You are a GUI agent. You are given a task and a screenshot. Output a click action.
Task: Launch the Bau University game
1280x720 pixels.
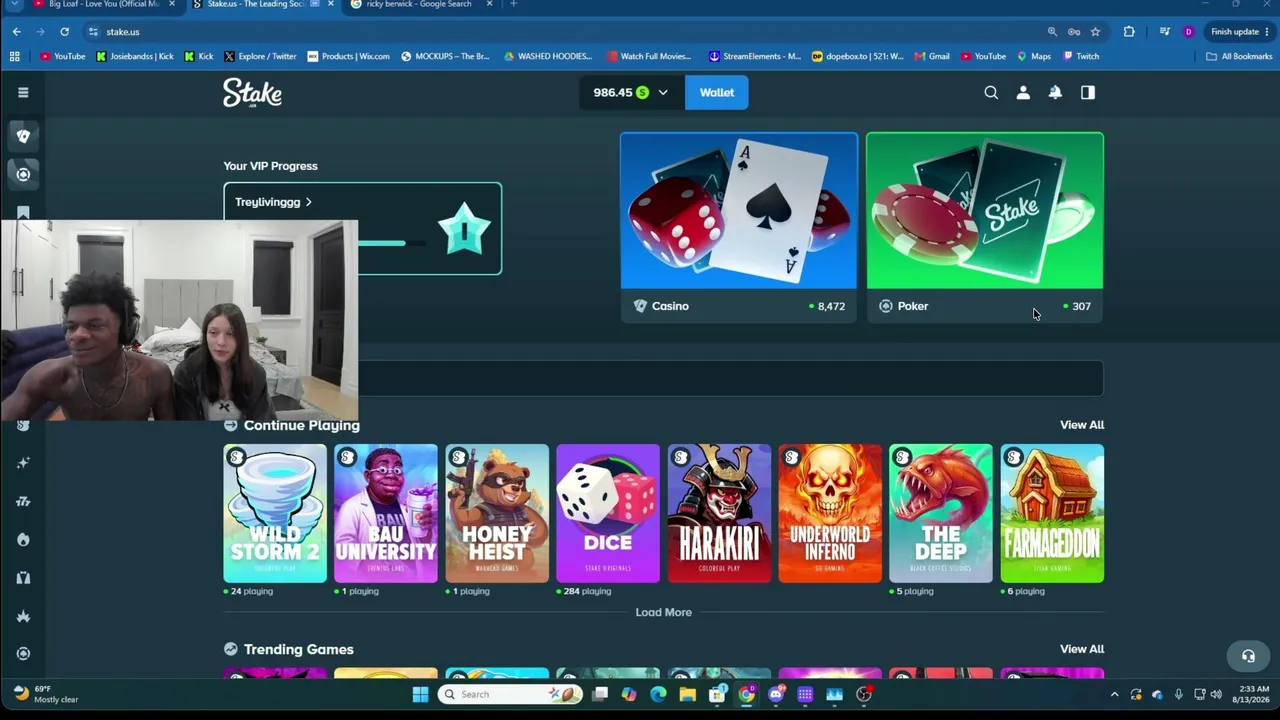(386, 513)
